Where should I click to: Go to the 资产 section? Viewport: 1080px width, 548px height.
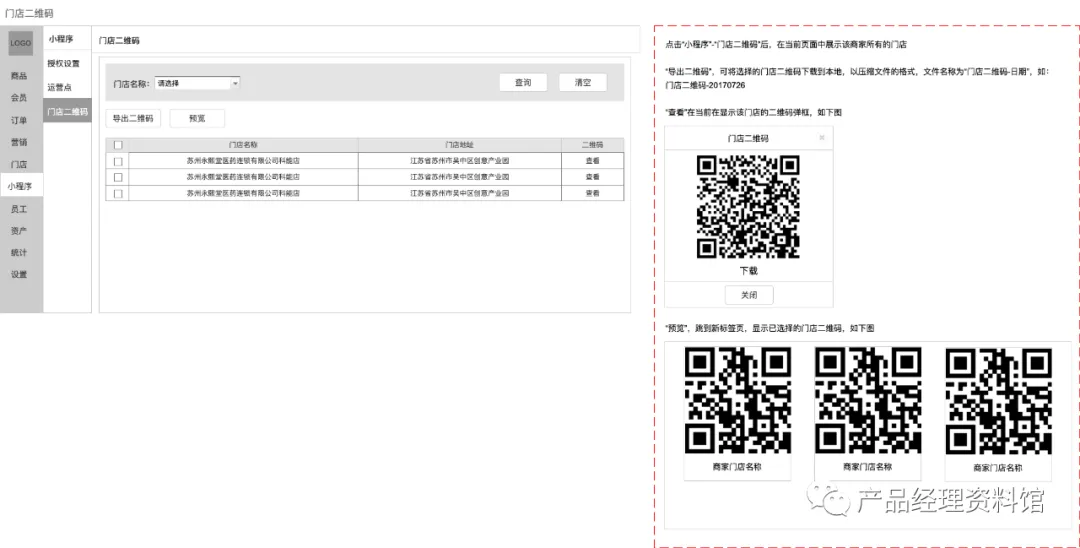click(19, 231)
